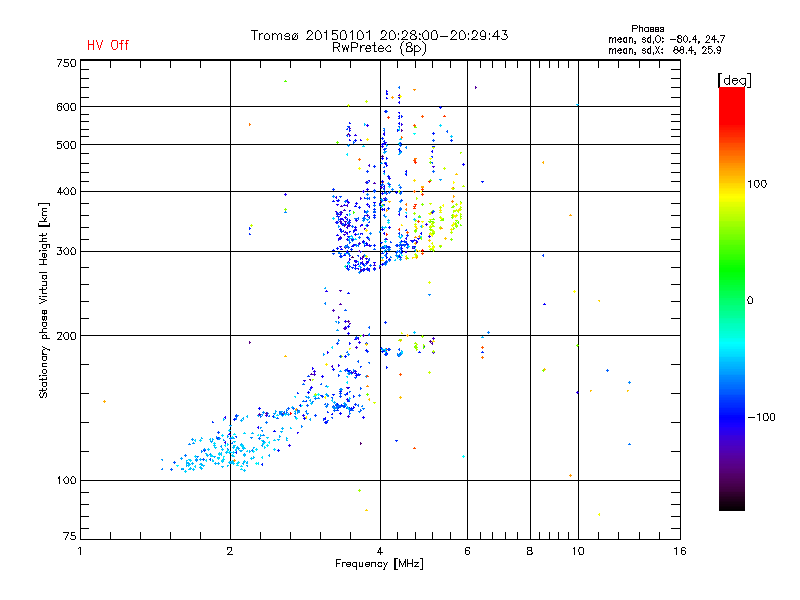Screen dimensions: 800x600
Task: Click the y-axis label 'Stationary phase Virtual Height [km]'
Action: click(x=43, y=300)
